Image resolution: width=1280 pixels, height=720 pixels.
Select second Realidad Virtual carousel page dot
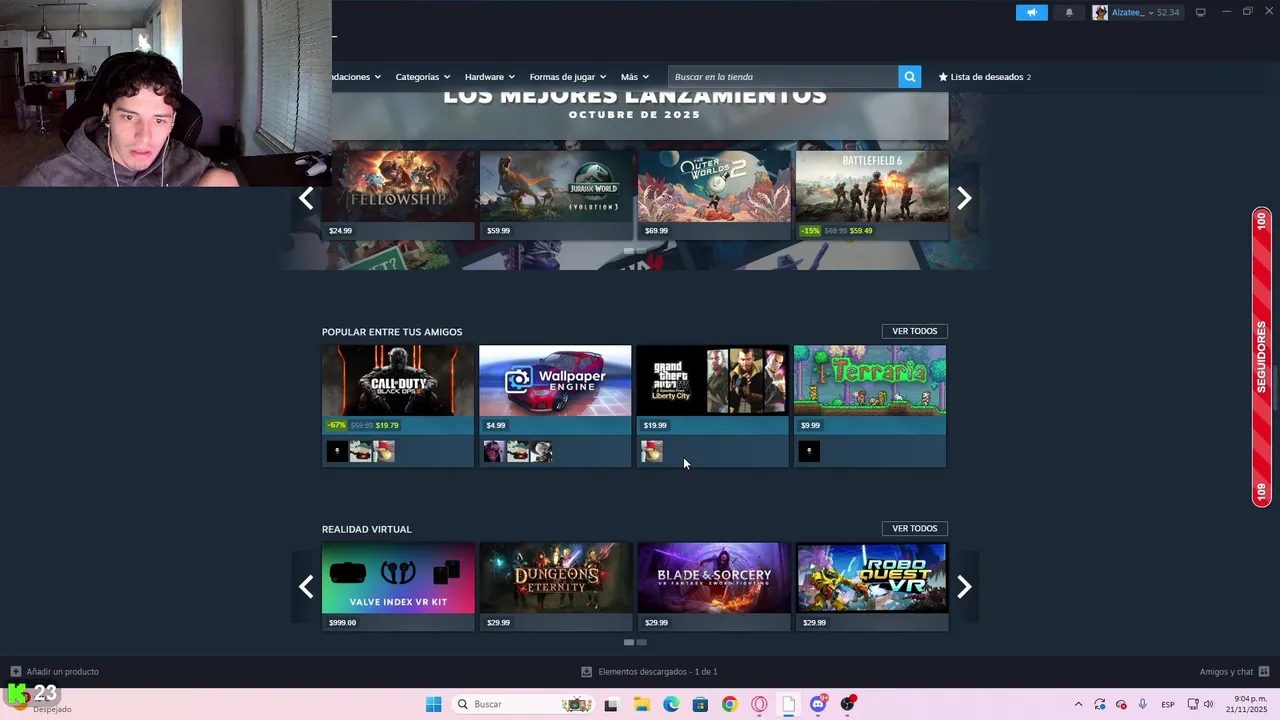coord(642,642)
